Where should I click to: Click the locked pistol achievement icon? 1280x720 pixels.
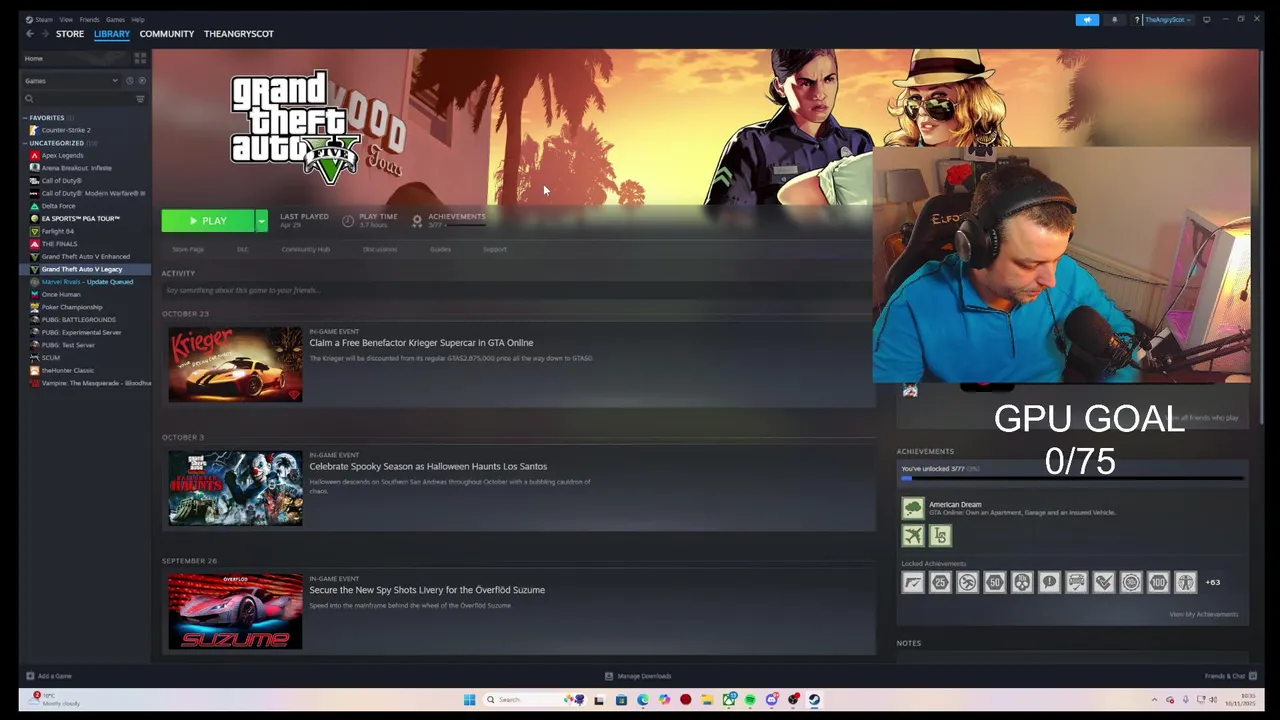pyautogui.click(x=913, y=582)
